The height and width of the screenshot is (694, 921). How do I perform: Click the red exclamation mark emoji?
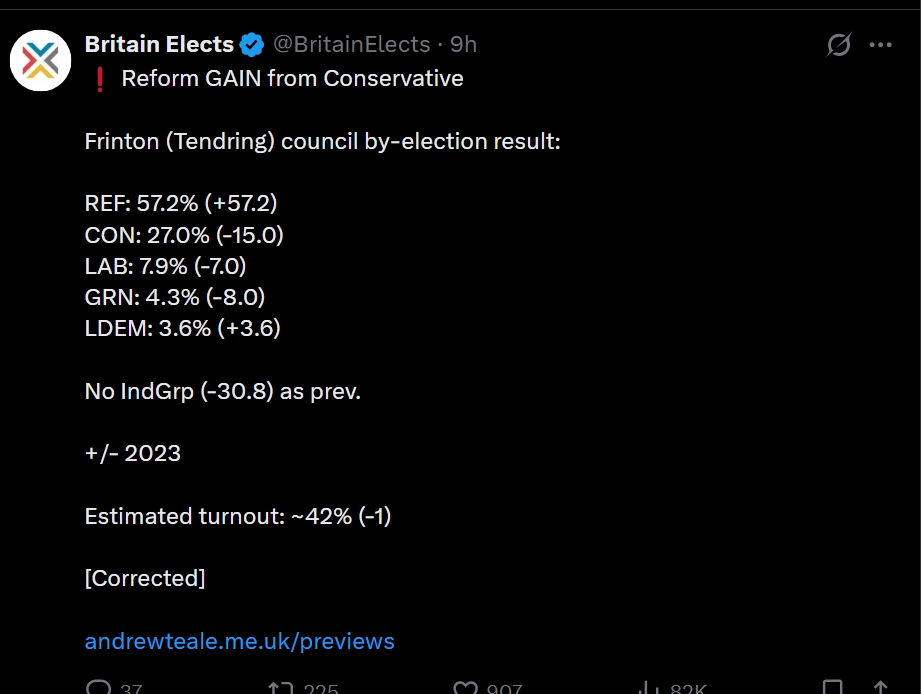100,79
